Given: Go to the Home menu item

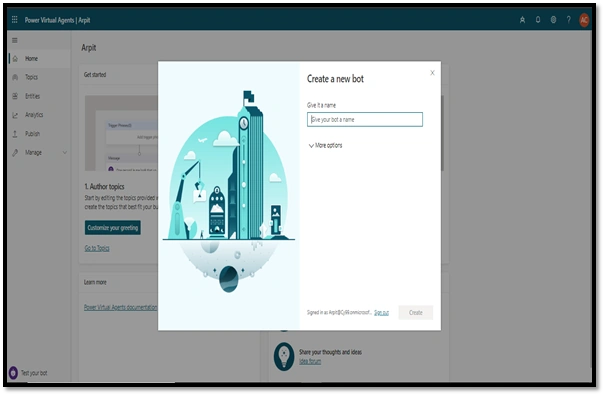Looking at the screenshot, I should pyautogui.click(x=39, y=59).
